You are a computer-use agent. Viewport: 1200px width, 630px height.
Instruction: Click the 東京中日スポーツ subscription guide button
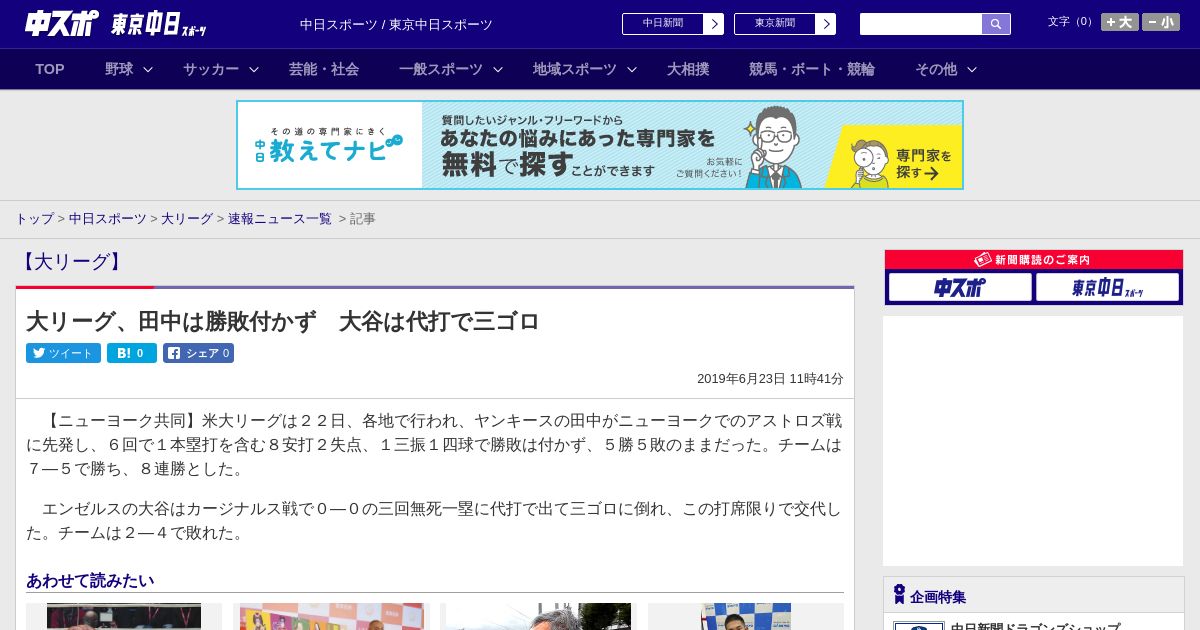click(x=1107, y=288)
